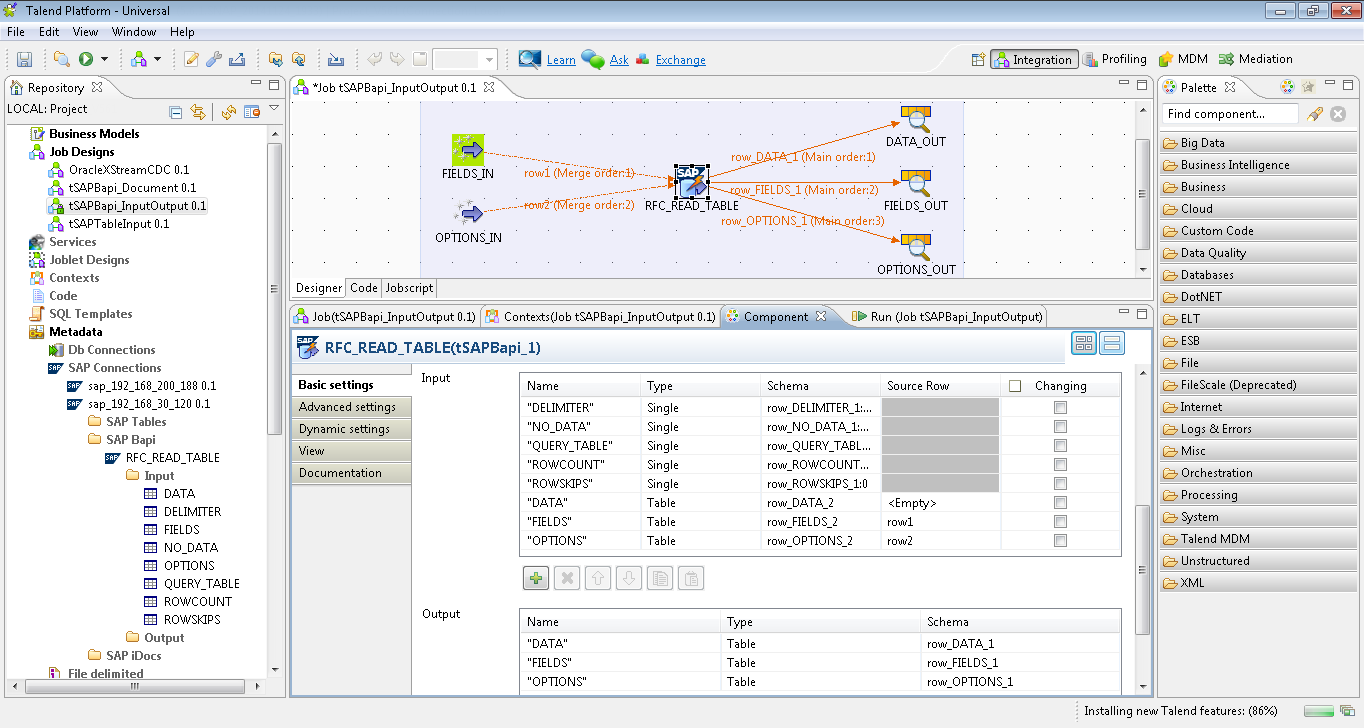Click the green plus add row button
The width and height of the screenshot is (1364, 728).
[535, 578]
